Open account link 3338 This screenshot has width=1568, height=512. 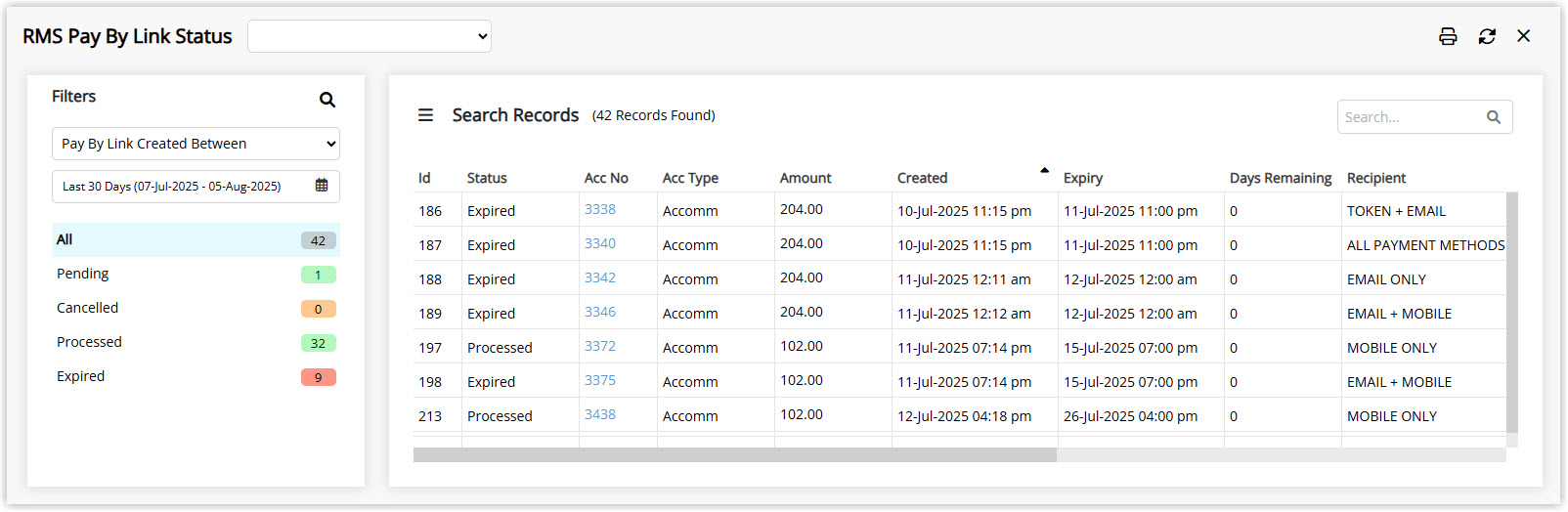[x=600, y=209]
